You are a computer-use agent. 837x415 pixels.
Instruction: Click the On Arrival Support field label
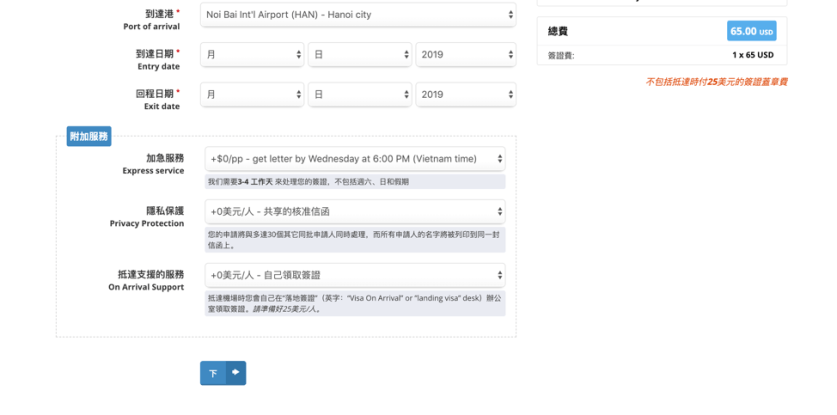[x=146, y=280]
